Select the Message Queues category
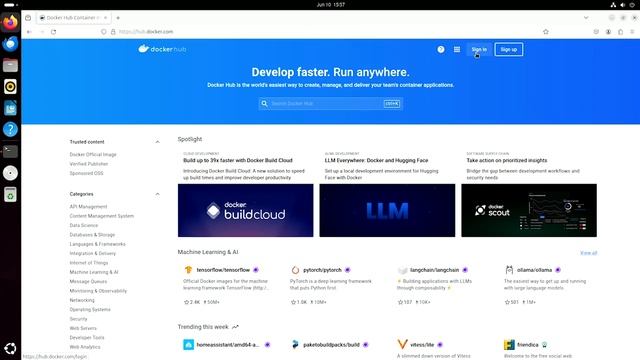 click(x=88, y=282)
